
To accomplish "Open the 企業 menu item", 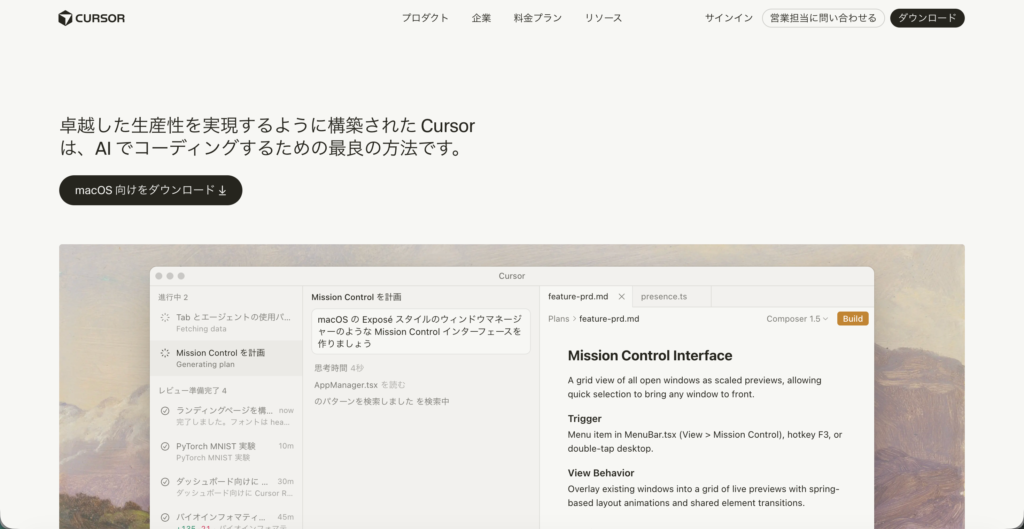I will click(481, 18).
